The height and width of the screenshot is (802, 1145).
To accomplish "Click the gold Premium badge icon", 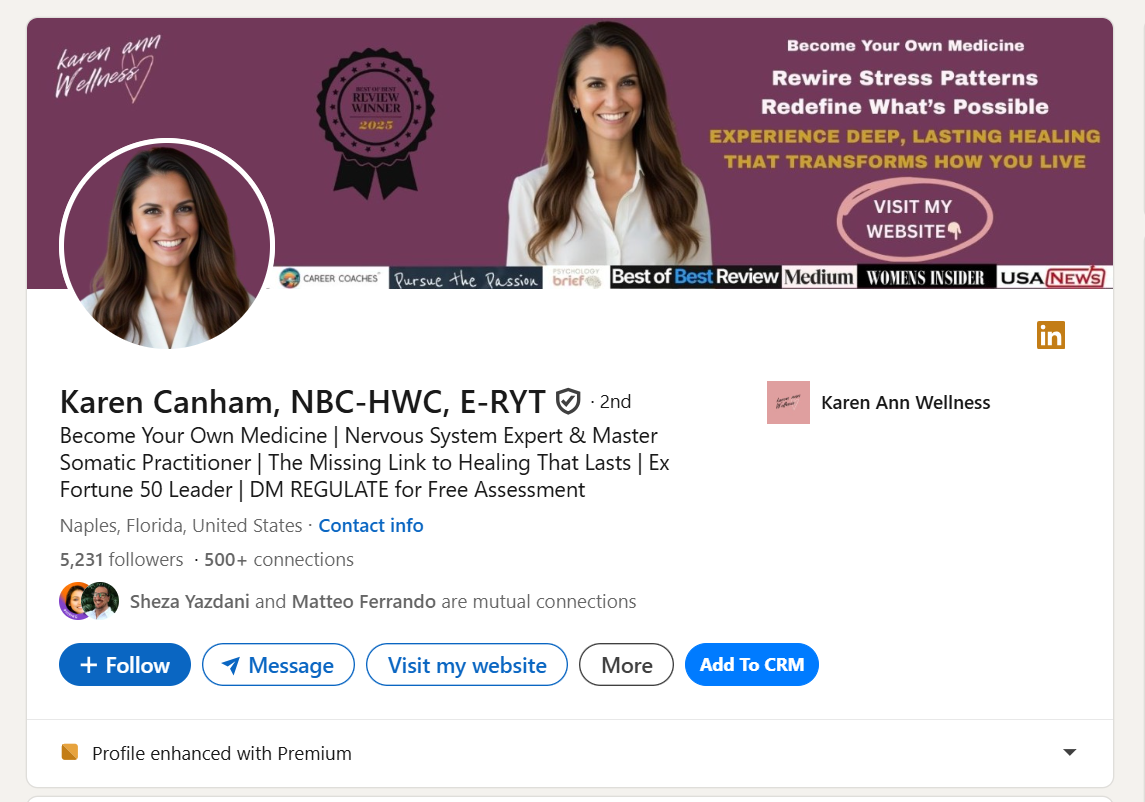I will 70,752.
